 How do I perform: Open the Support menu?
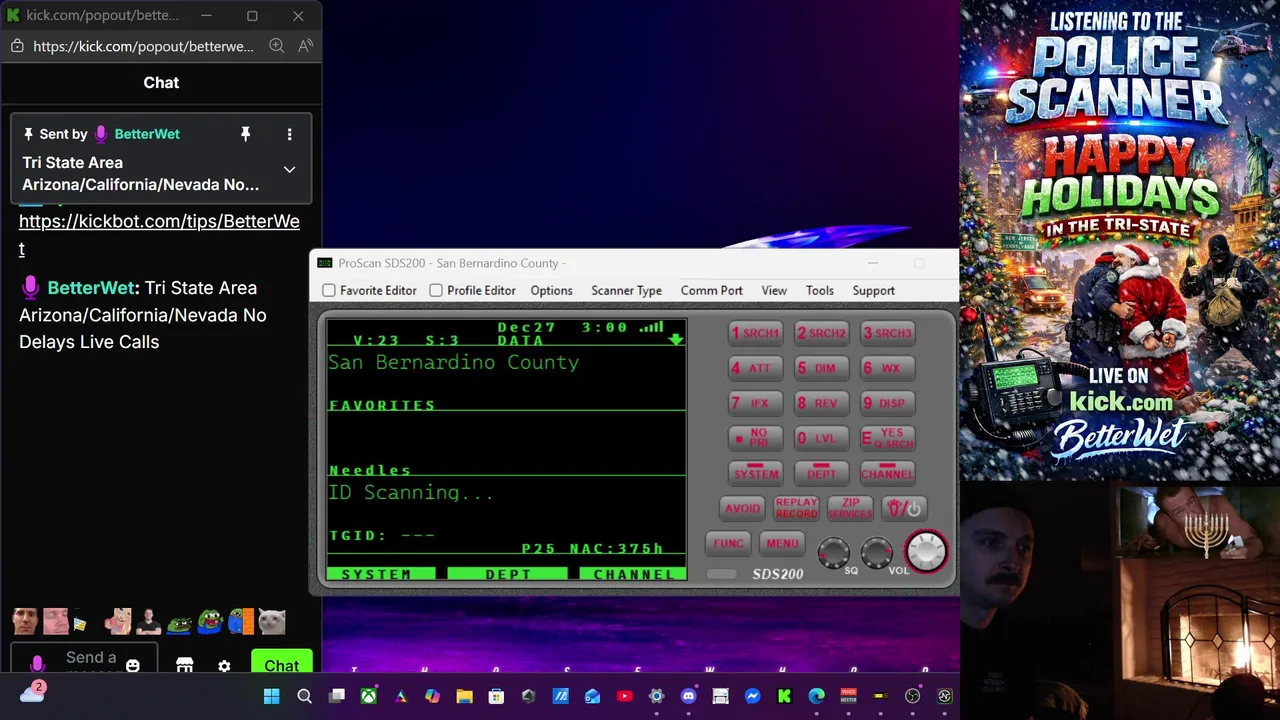coord(873,290)
